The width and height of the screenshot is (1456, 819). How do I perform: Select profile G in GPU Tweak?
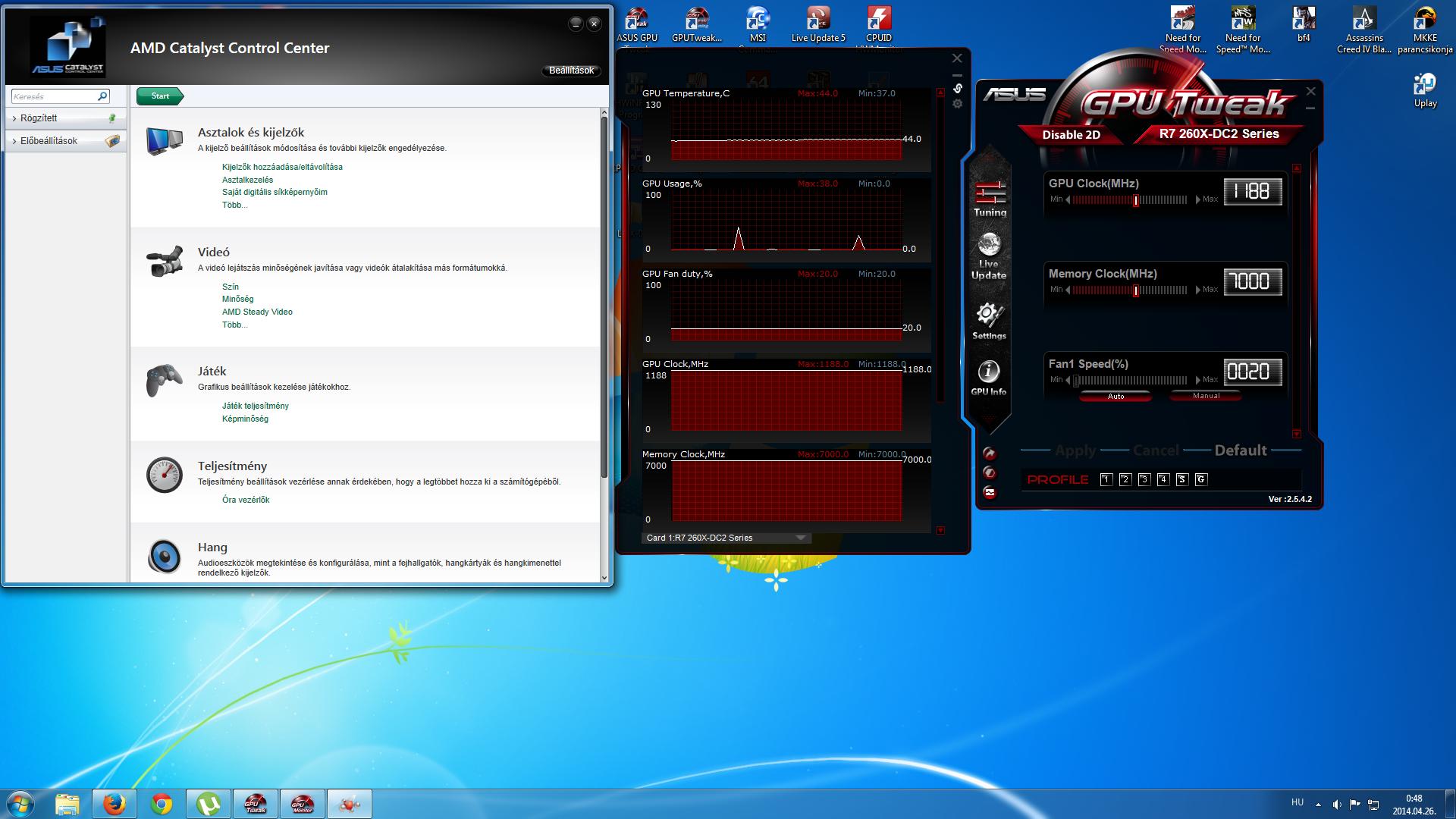[1201, 479]
